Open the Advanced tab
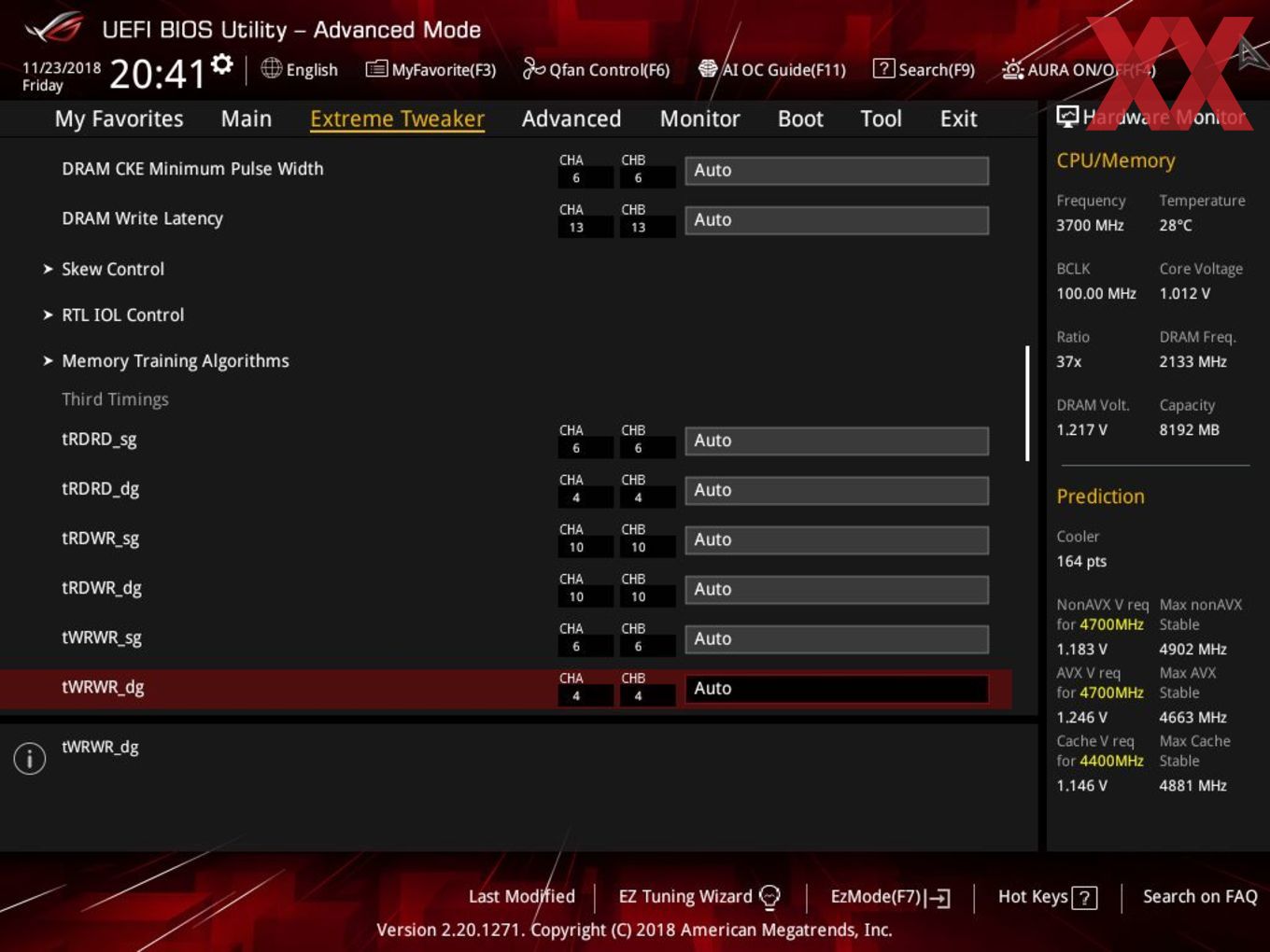Viewport: 1270px width, 952px height. click(571, 119)
